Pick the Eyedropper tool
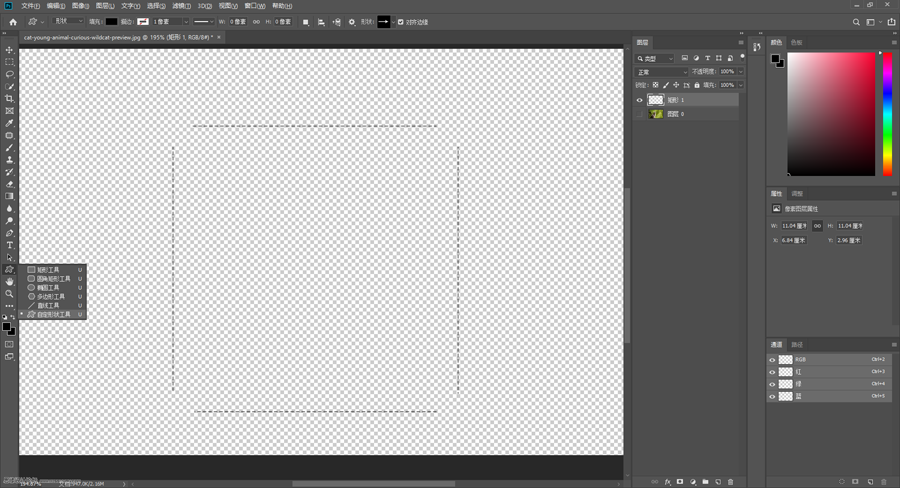 10,123
